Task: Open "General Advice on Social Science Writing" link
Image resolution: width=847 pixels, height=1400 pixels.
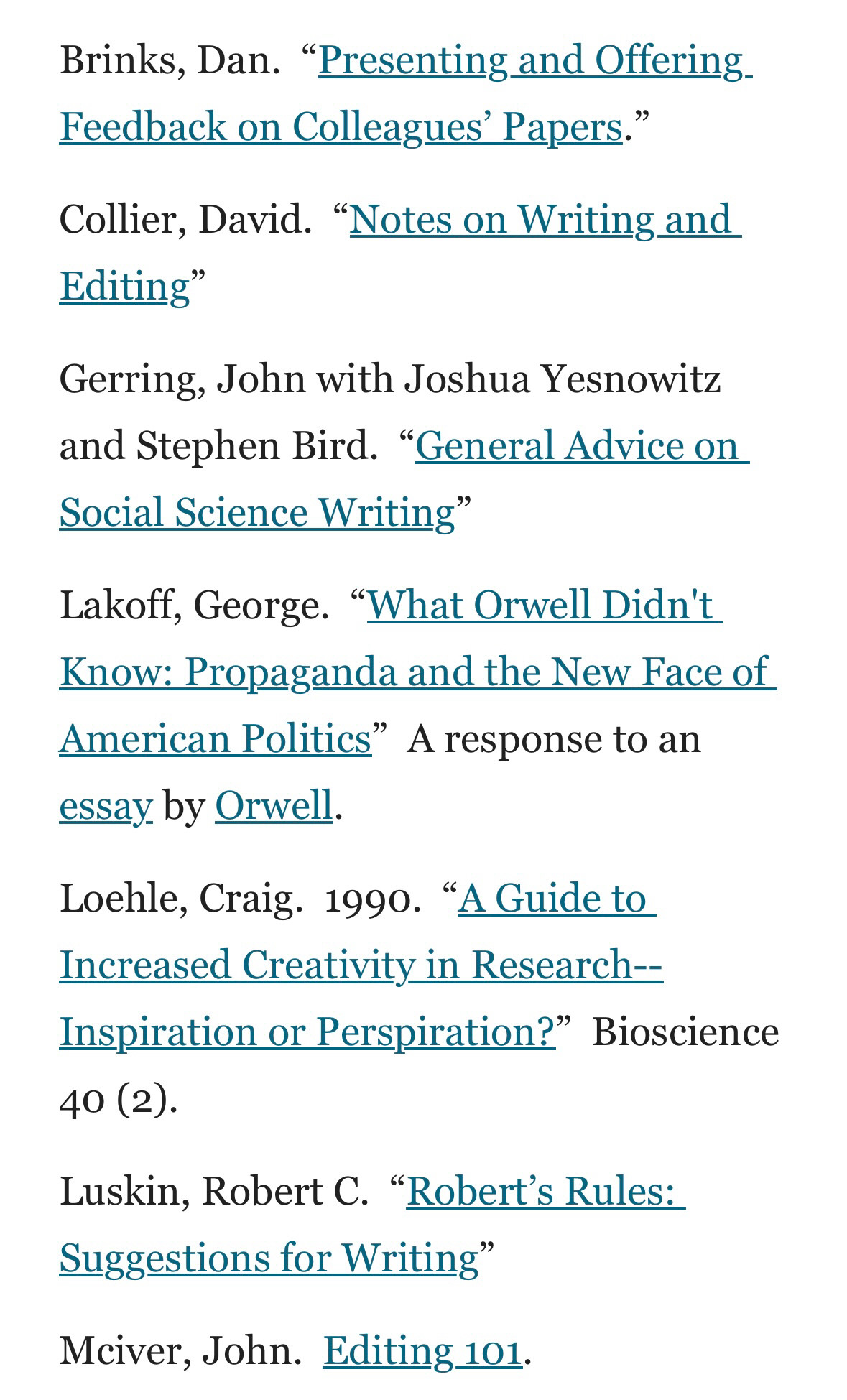Action: 583,445
